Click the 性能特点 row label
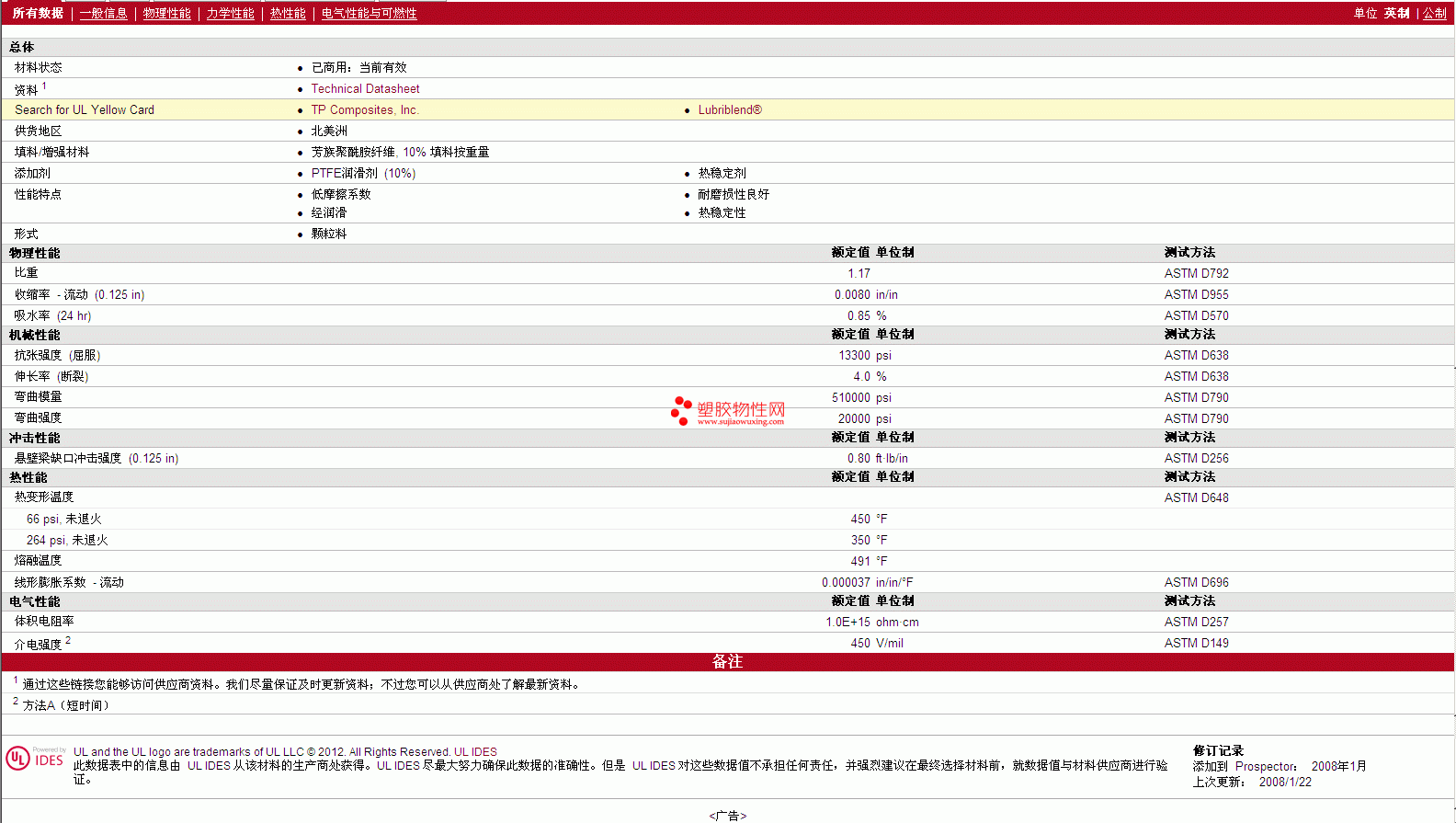This screenshot has width=1456, height=823. 39,195
